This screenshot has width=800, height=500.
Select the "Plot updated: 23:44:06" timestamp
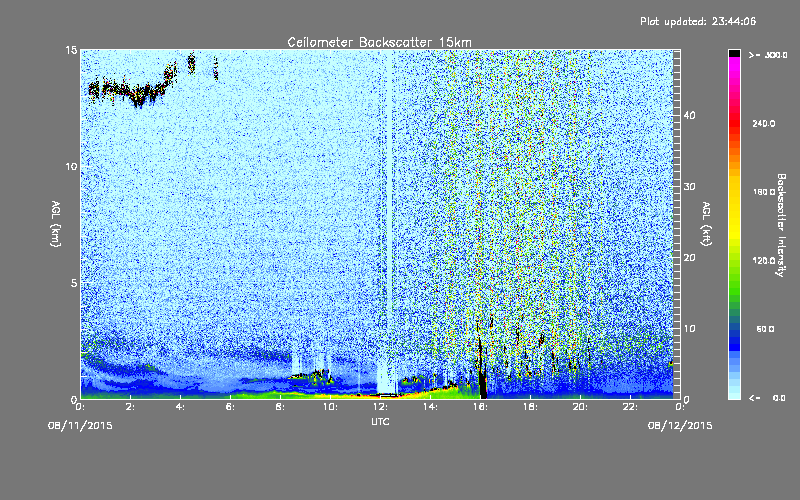698,21
